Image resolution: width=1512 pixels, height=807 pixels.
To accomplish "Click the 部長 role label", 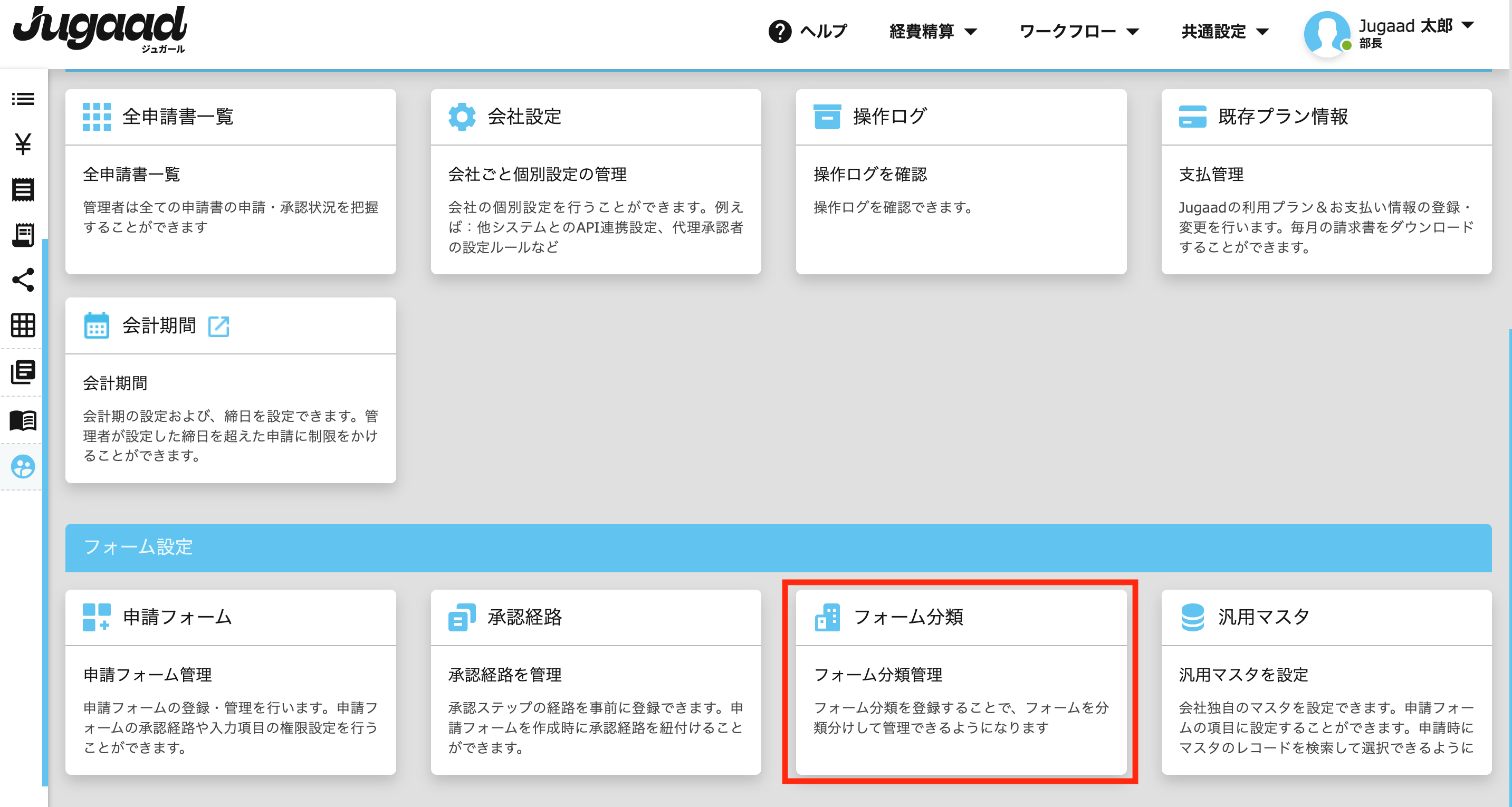I will (x=1371, y=43).
